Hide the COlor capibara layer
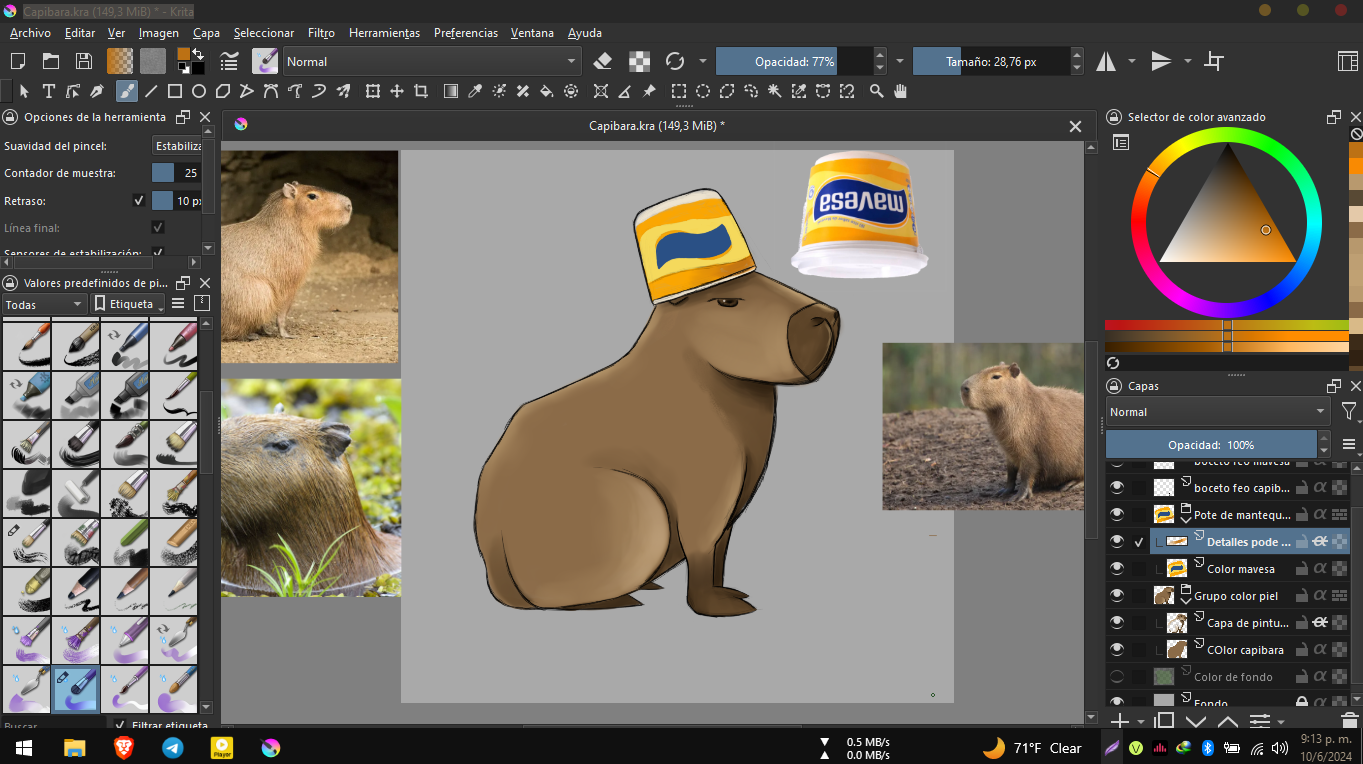 click(x=1117, y=649)
